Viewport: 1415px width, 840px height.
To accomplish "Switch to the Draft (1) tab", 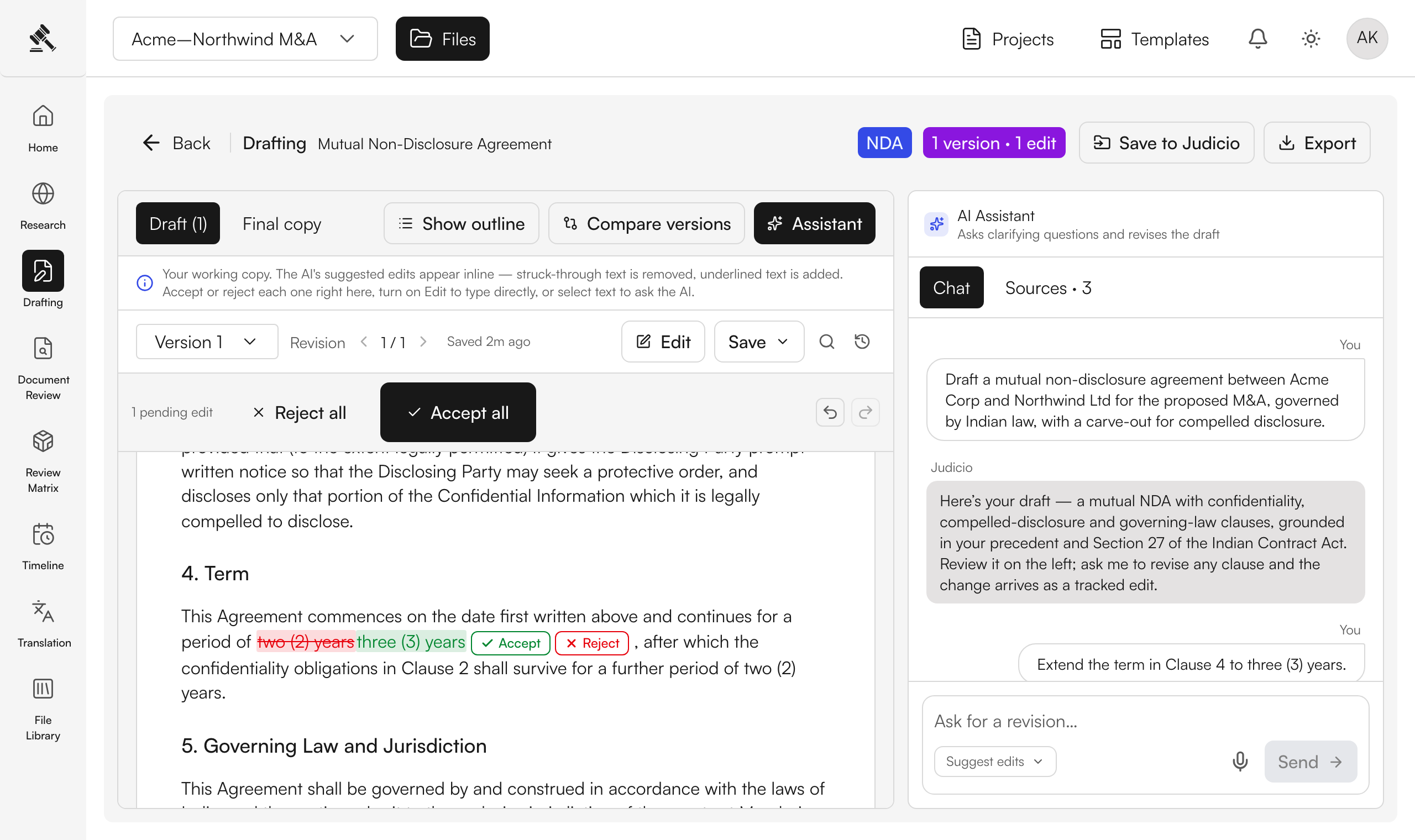I will click(178, 224).
